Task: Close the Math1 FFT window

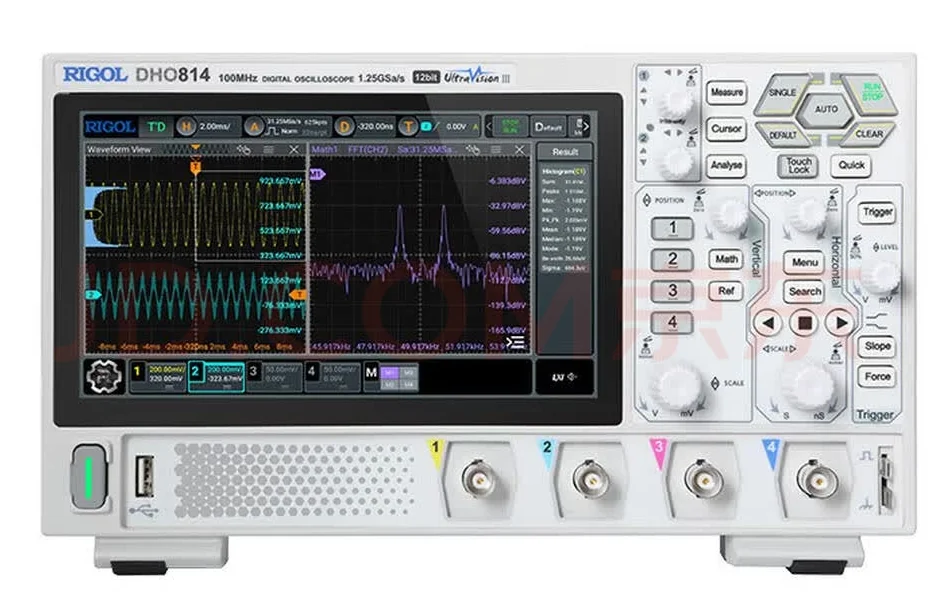Action: (520, 149)
